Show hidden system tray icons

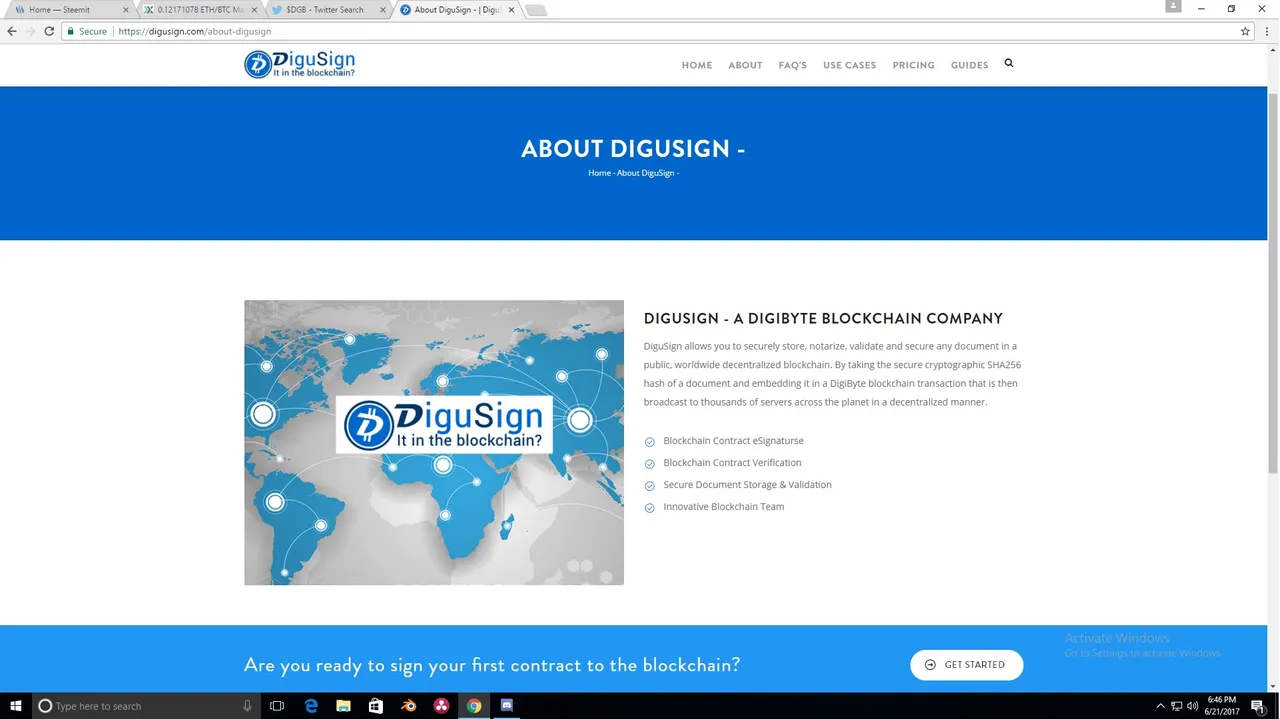[x=1160, y=706]
